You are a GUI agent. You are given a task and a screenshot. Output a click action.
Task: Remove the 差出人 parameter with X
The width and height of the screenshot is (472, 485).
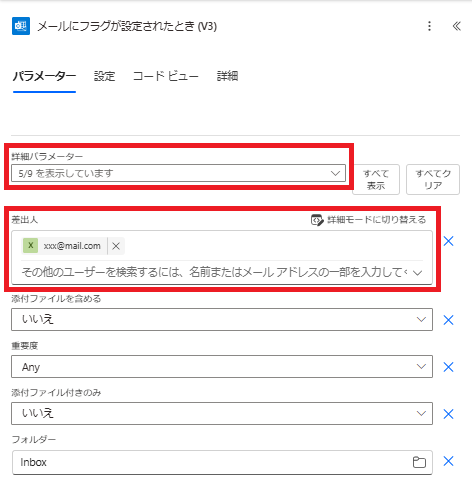coord(448,241)
